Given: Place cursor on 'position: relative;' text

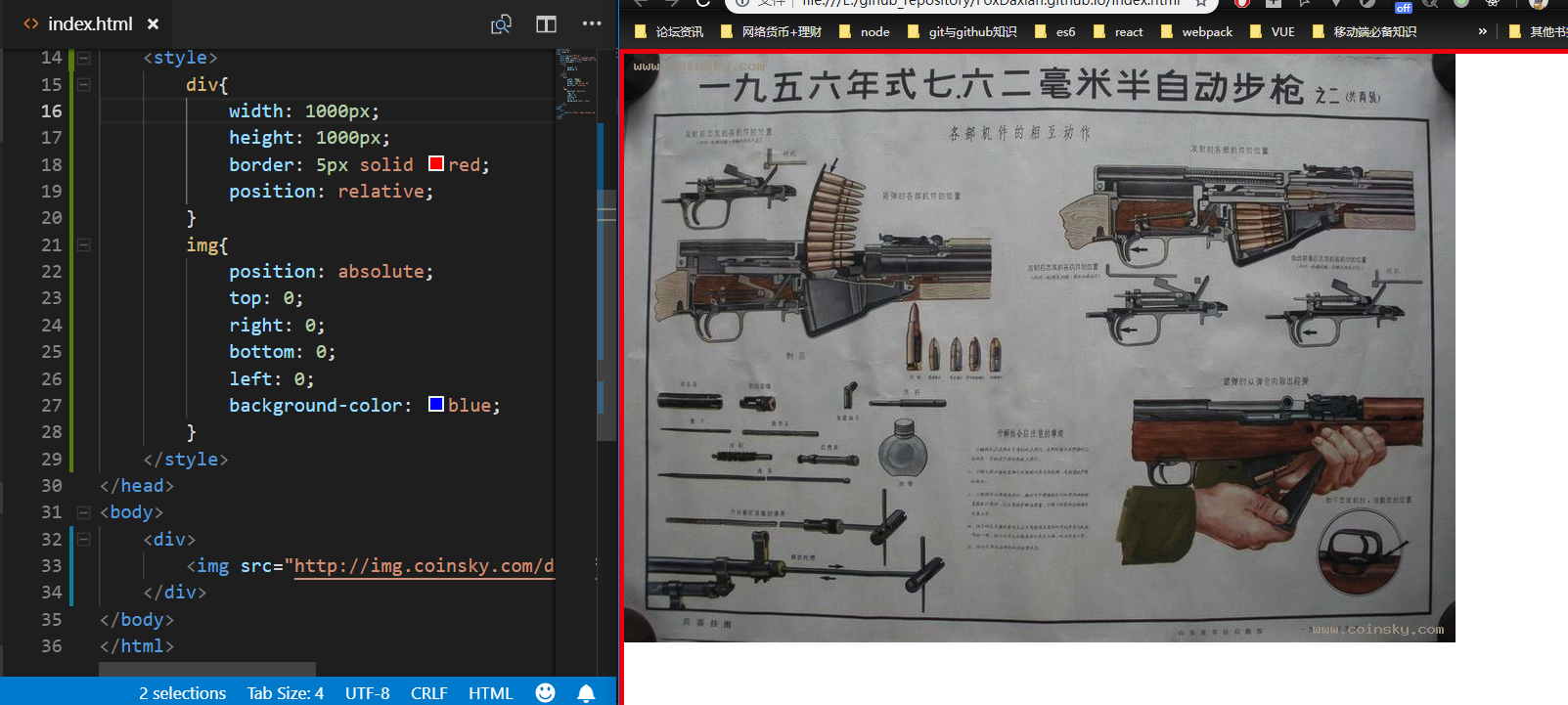Looking at the screenshot, I should (331, 192).
